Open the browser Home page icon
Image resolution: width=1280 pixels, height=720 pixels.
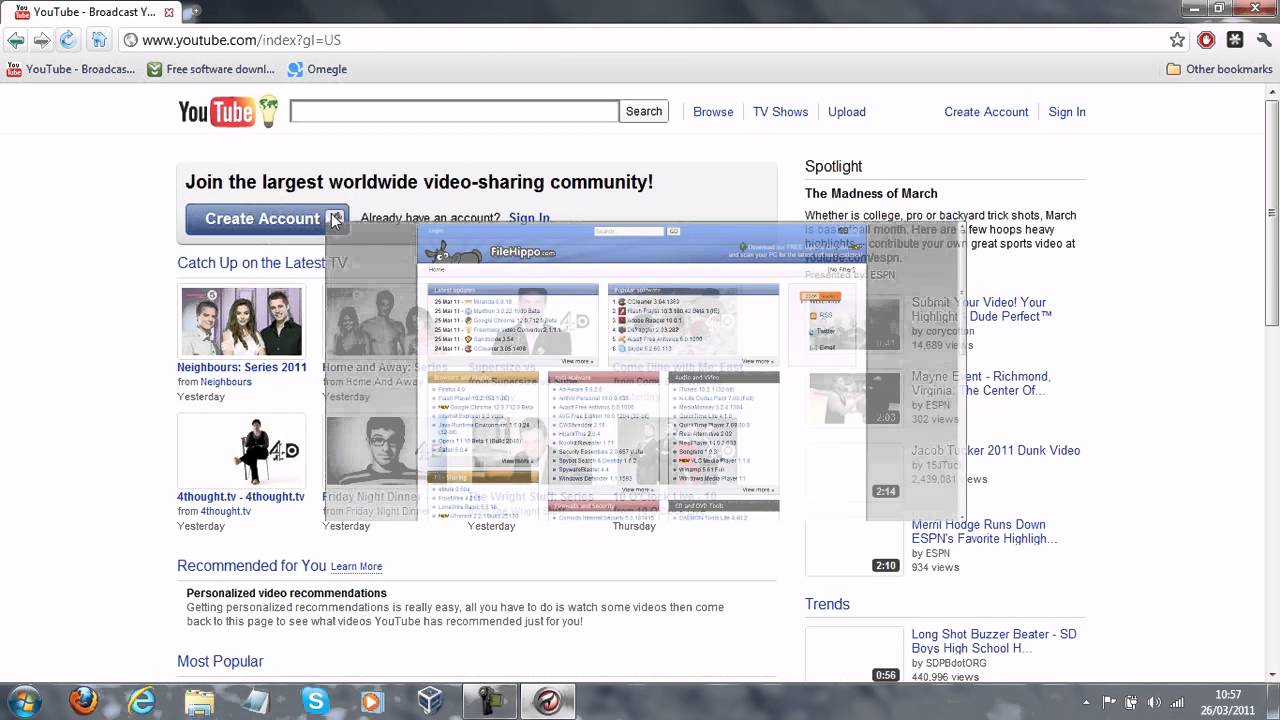coord(98,40)
